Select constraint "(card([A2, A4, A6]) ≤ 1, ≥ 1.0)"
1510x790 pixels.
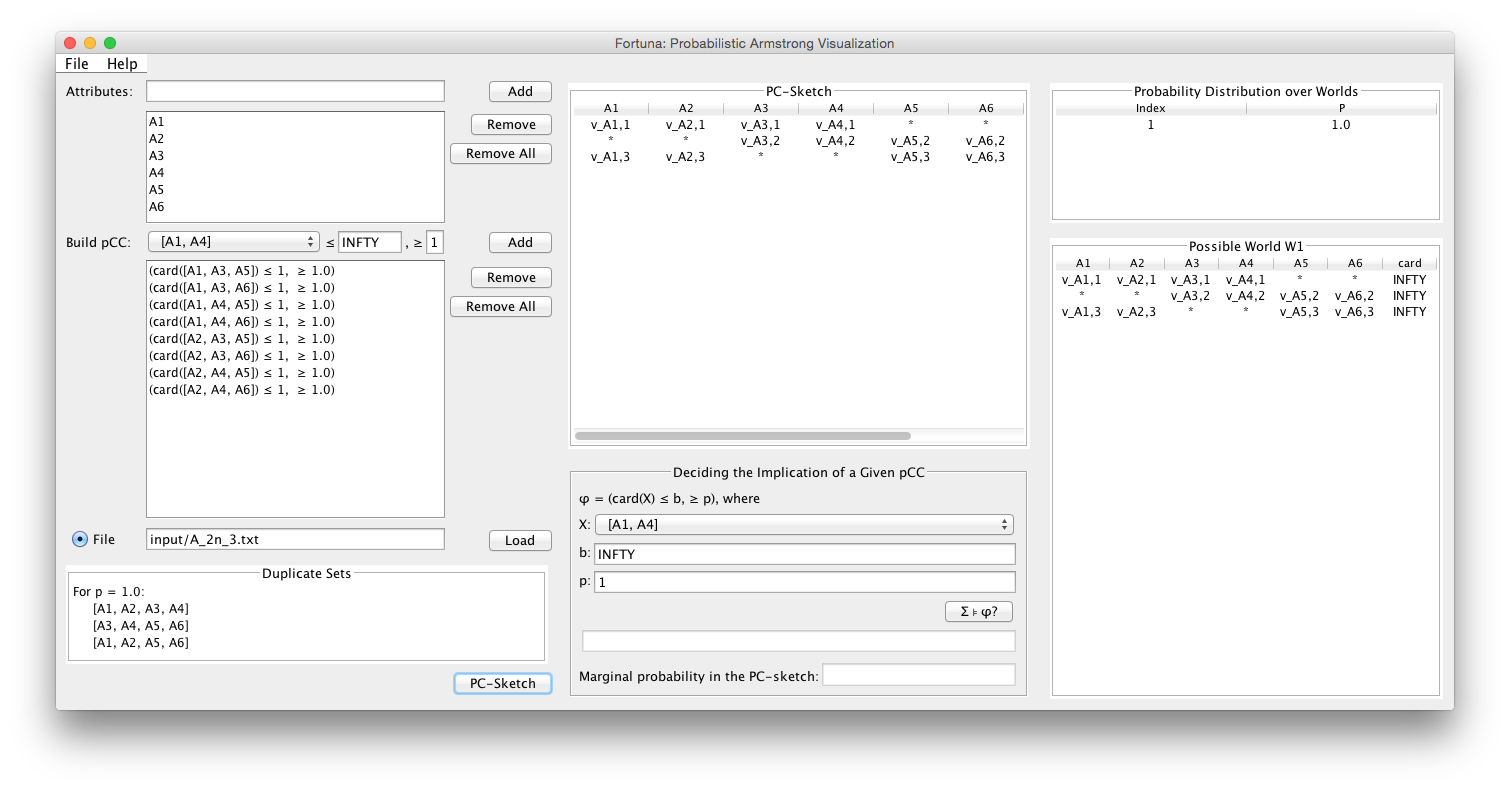click(295, 389)
